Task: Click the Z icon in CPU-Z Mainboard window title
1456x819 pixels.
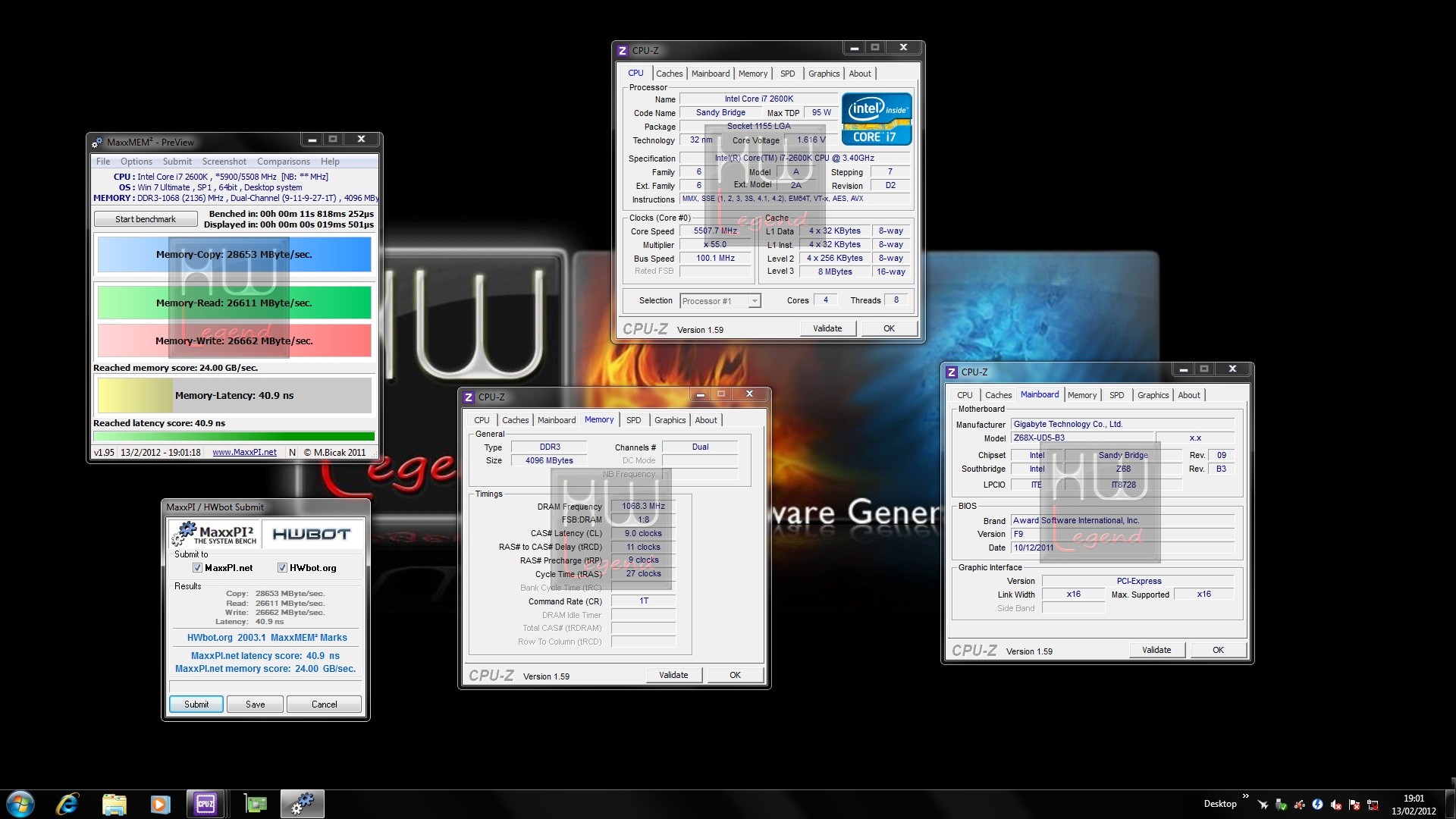Action: click(952, 372)
